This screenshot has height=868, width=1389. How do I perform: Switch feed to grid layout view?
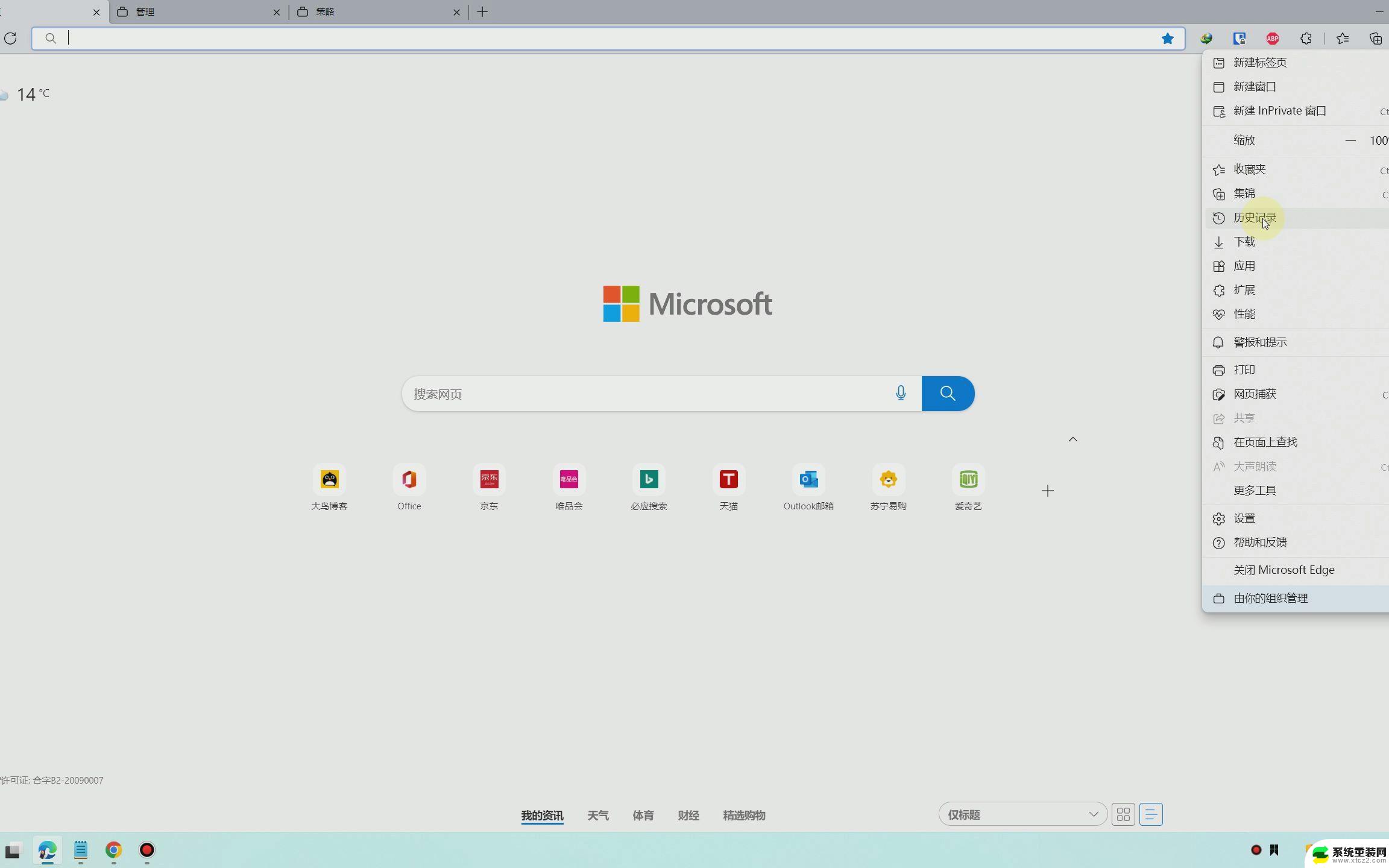(x=1123, y=815)
